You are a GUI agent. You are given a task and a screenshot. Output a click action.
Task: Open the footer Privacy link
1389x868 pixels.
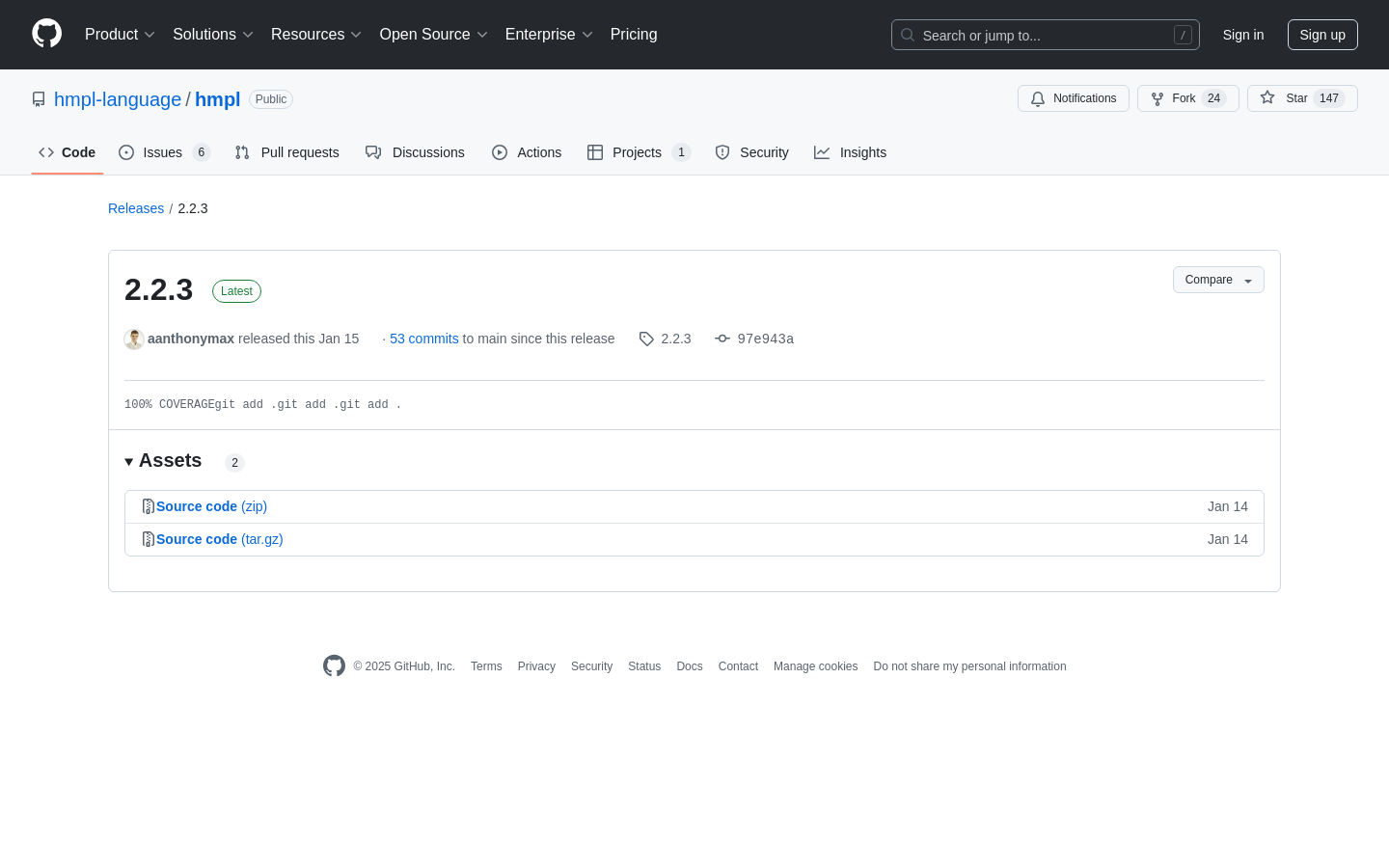pyautogui.click(x=536, y=666)
